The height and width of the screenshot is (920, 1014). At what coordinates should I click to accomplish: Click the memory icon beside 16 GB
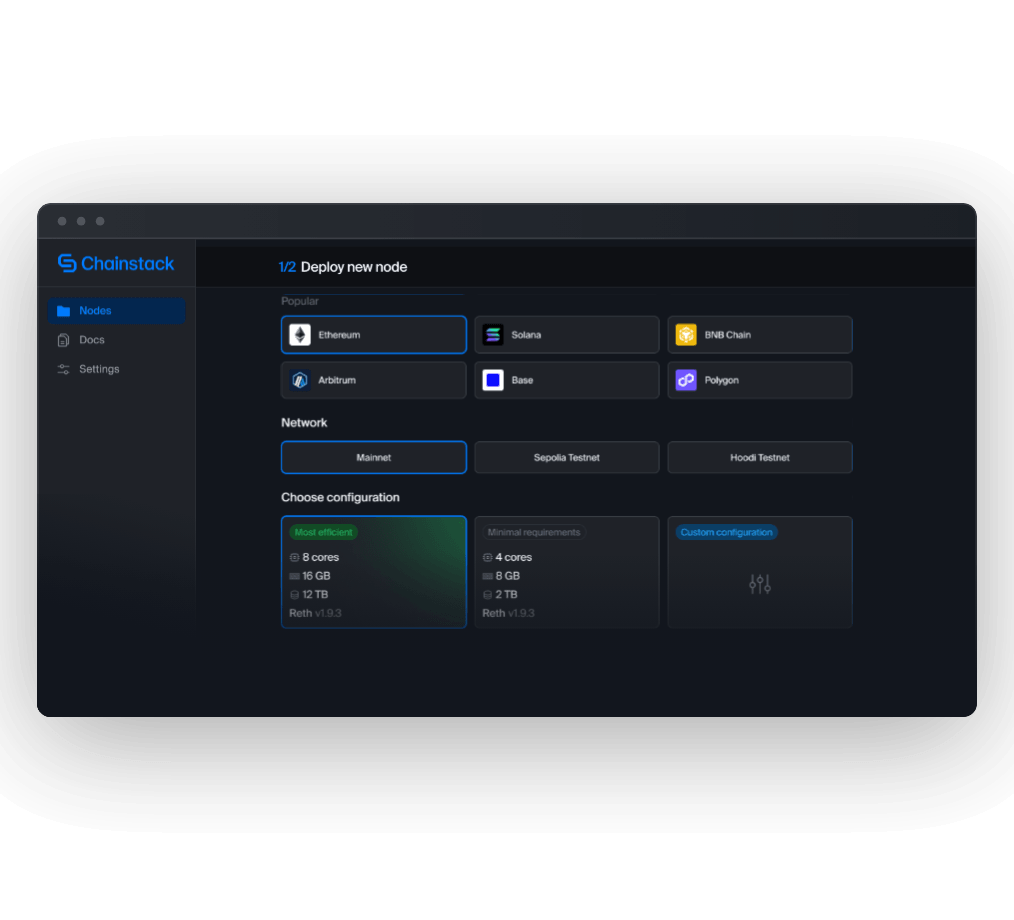coord(294,576)
